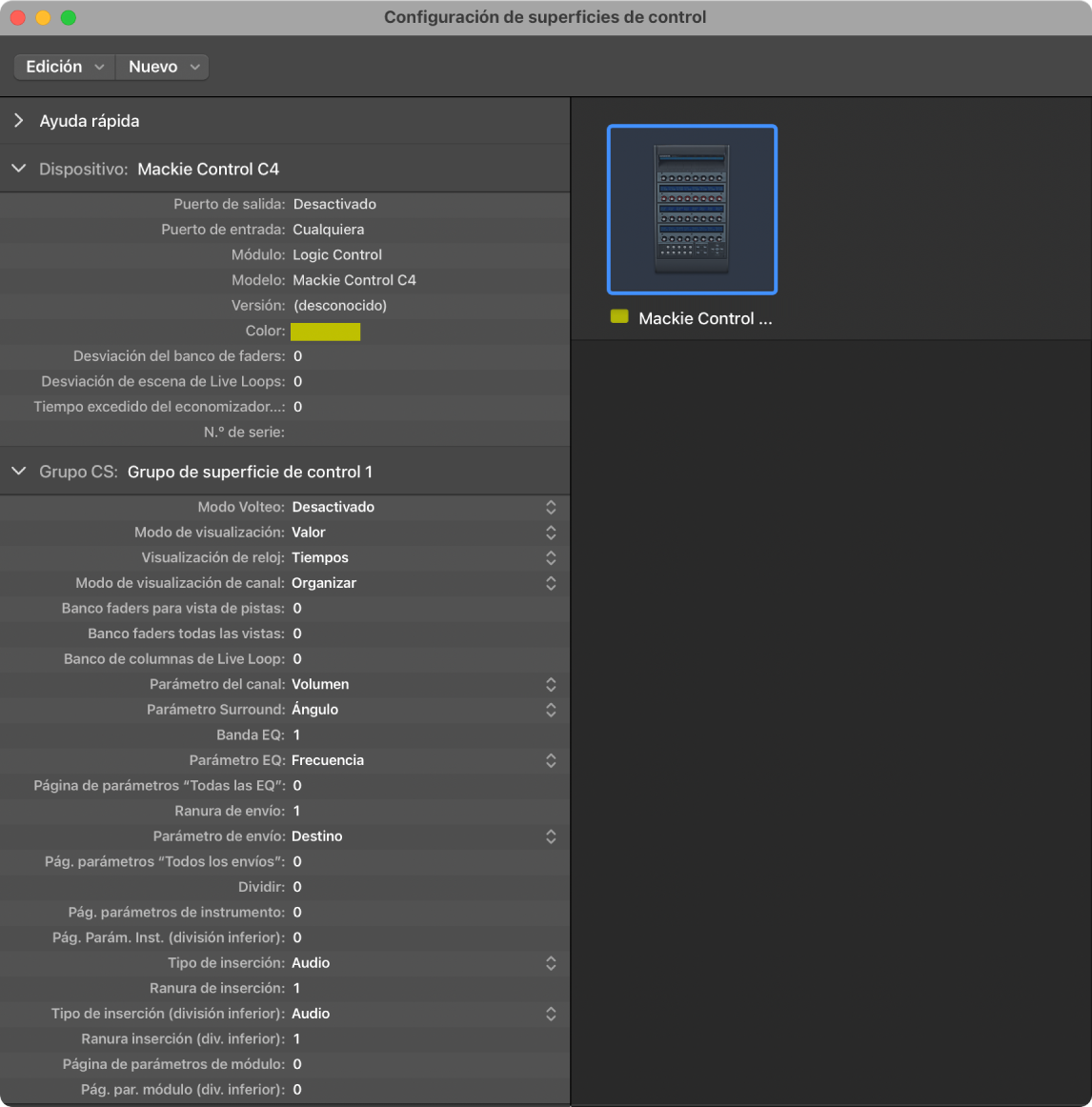
Task: Select Banco faders todas las vistas value
Action: click(x=297, y=634)
